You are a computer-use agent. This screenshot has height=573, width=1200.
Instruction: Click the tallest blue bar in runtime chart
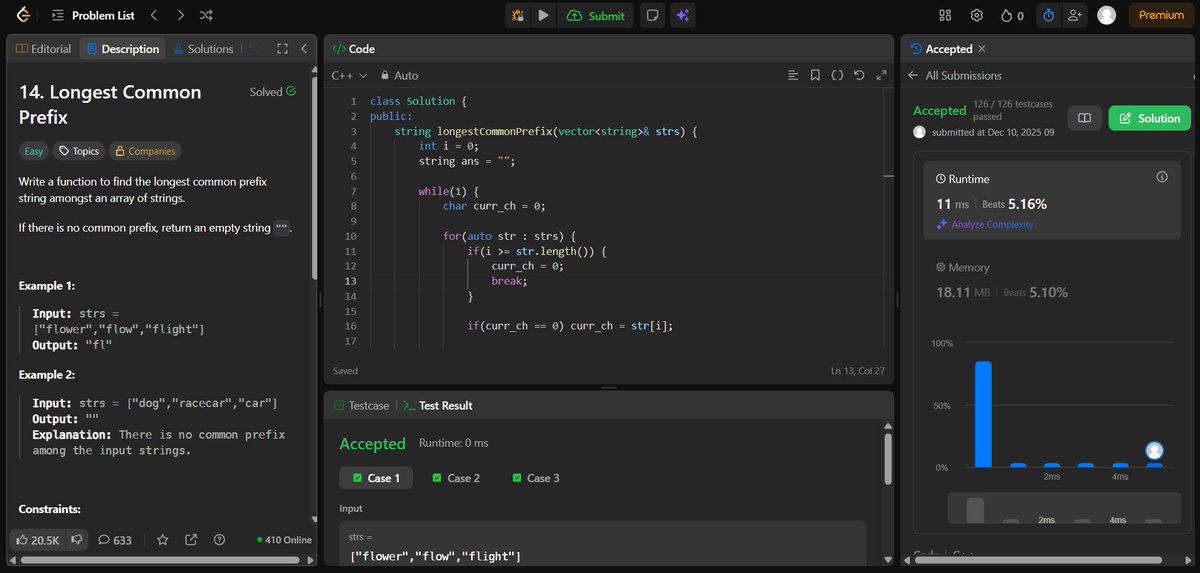click(983, 414)
